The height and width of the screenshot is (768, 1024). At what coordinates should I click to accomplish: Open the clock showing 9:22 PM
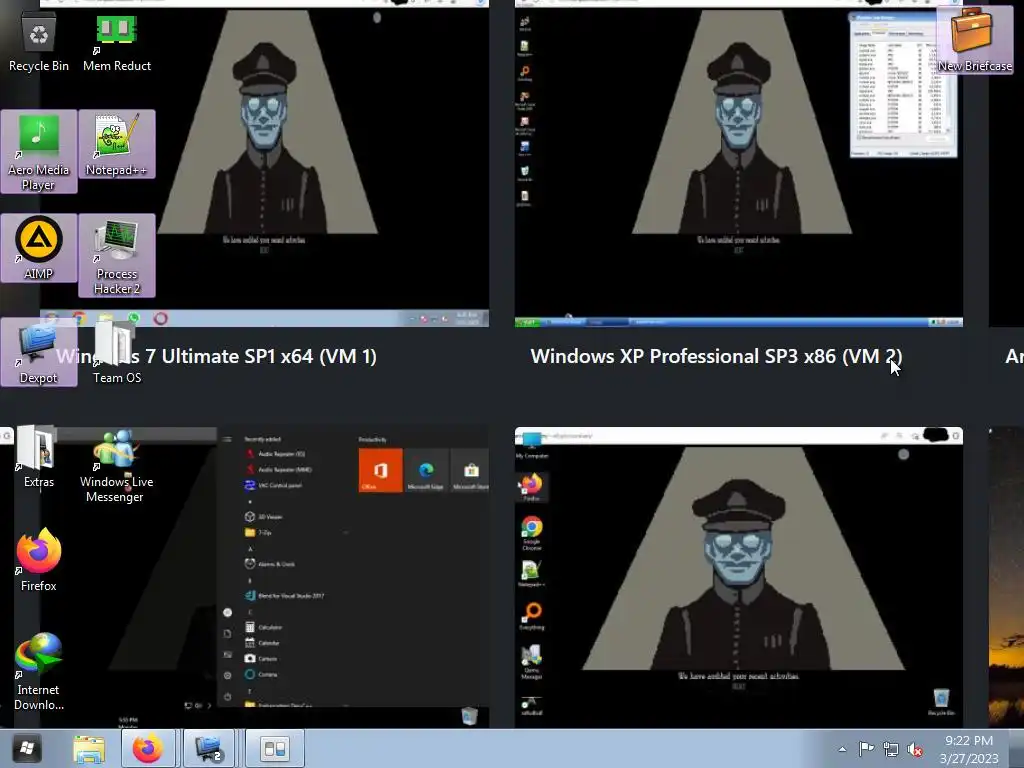tap(969, 749)
